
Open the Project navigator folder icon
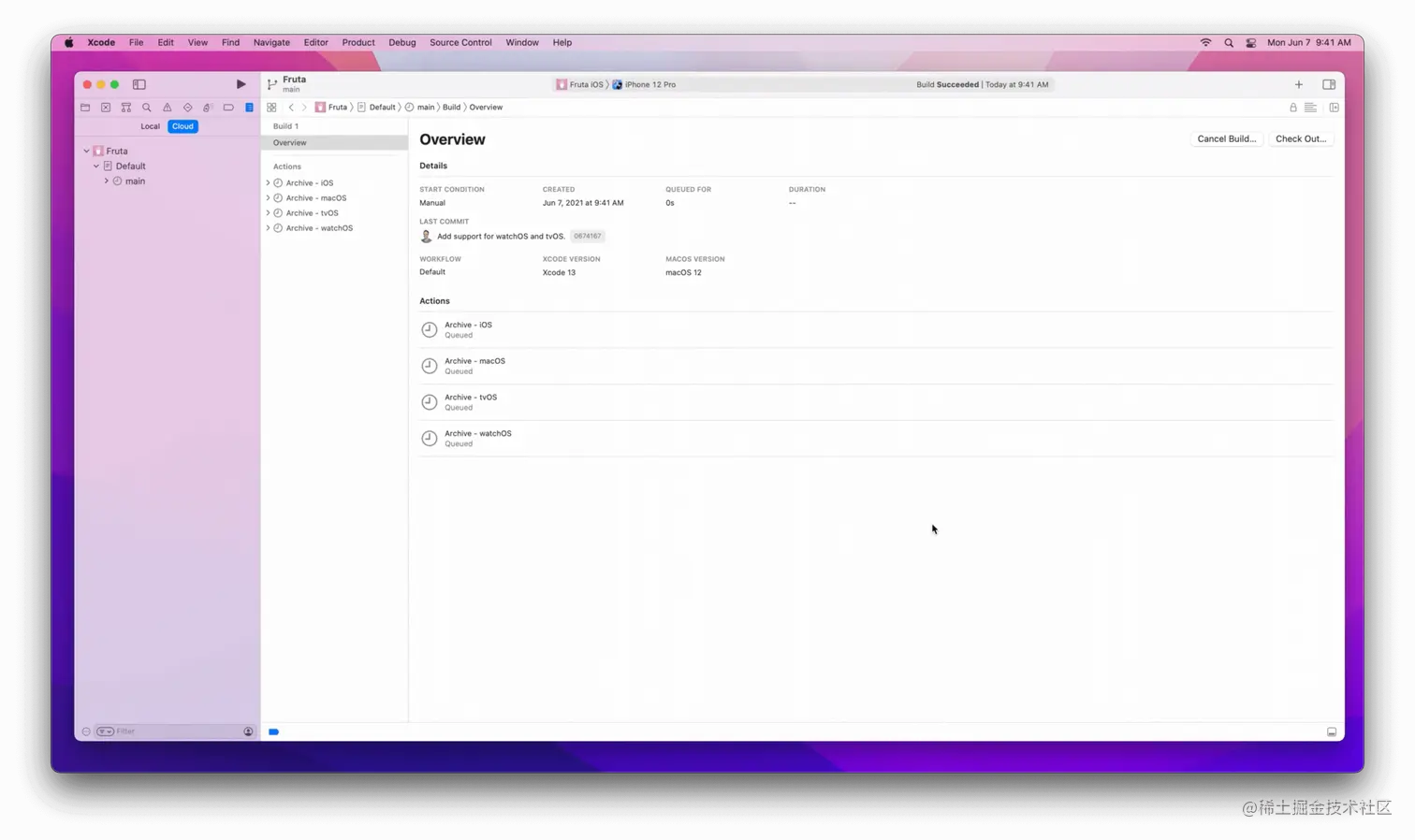click(85, 108)
